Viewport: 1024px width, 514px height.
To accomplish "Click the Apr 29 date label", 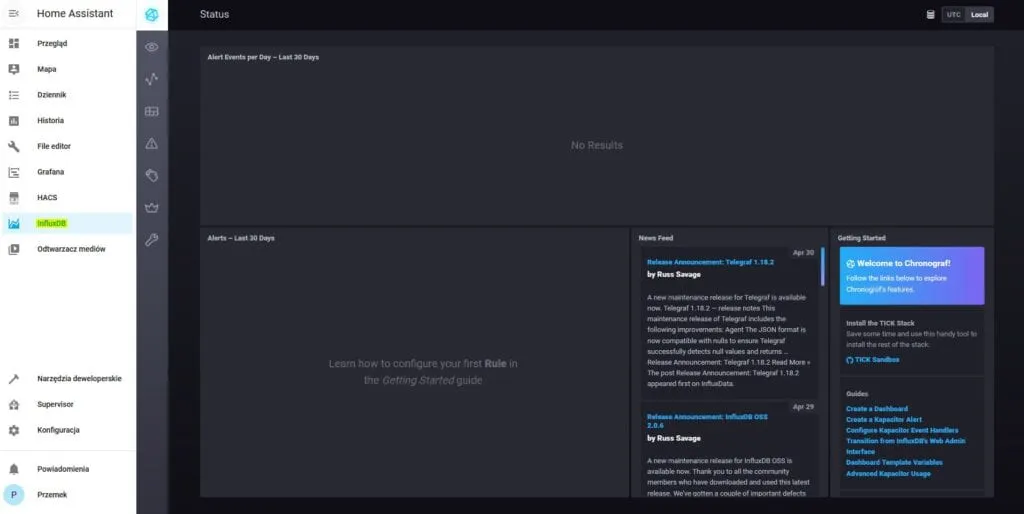I will click(x=803, y=407).
